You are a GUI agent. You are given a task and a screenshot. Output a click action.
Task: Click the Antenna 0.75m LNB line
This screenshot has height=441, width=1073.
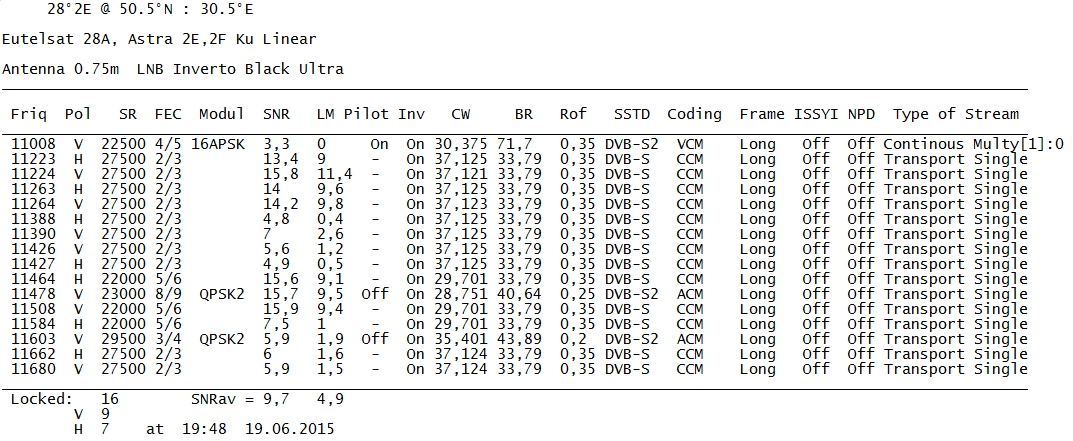[172, 69]
